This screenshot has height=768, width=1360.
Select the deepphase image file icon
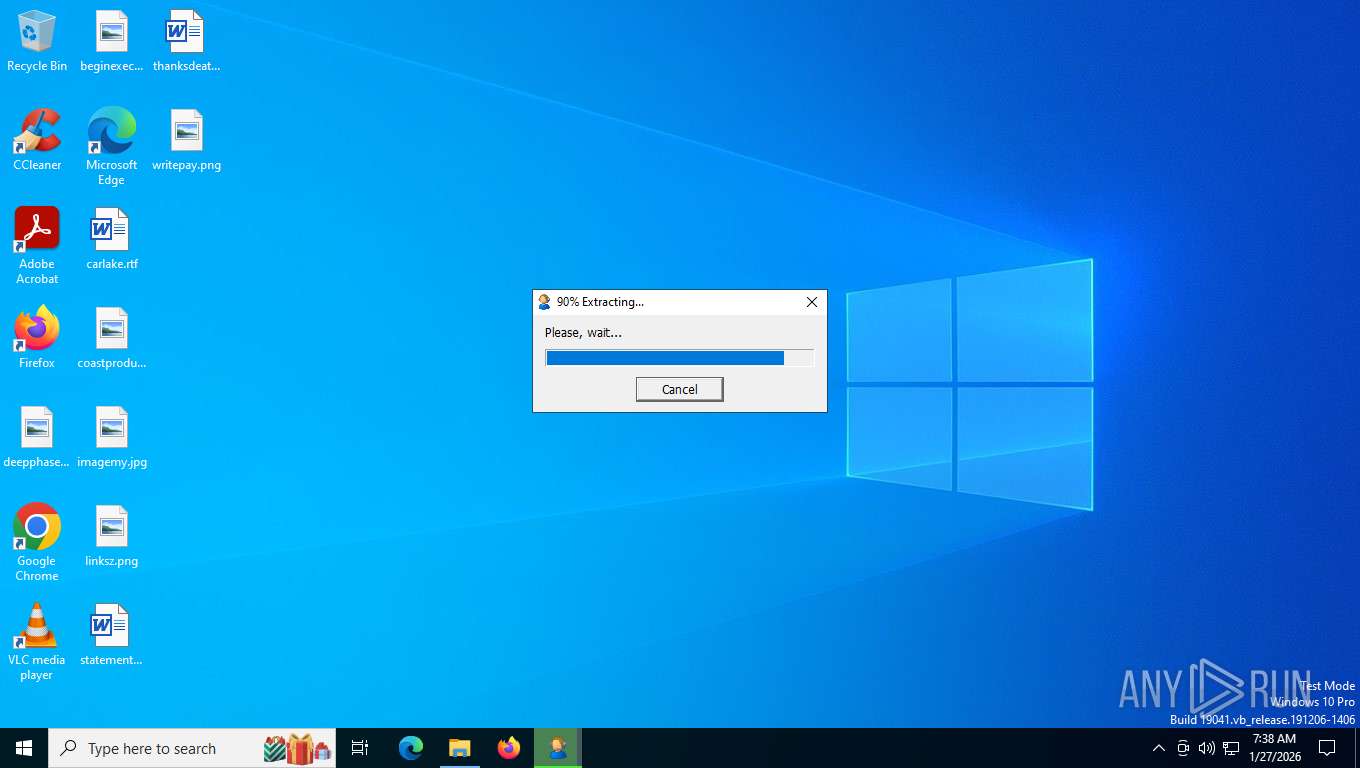click(37, 437)
